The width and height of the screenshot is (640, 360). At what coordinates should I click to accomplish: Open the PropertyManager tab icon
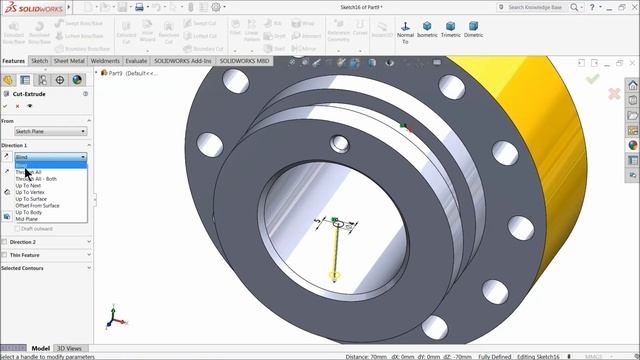pos(25,80)
